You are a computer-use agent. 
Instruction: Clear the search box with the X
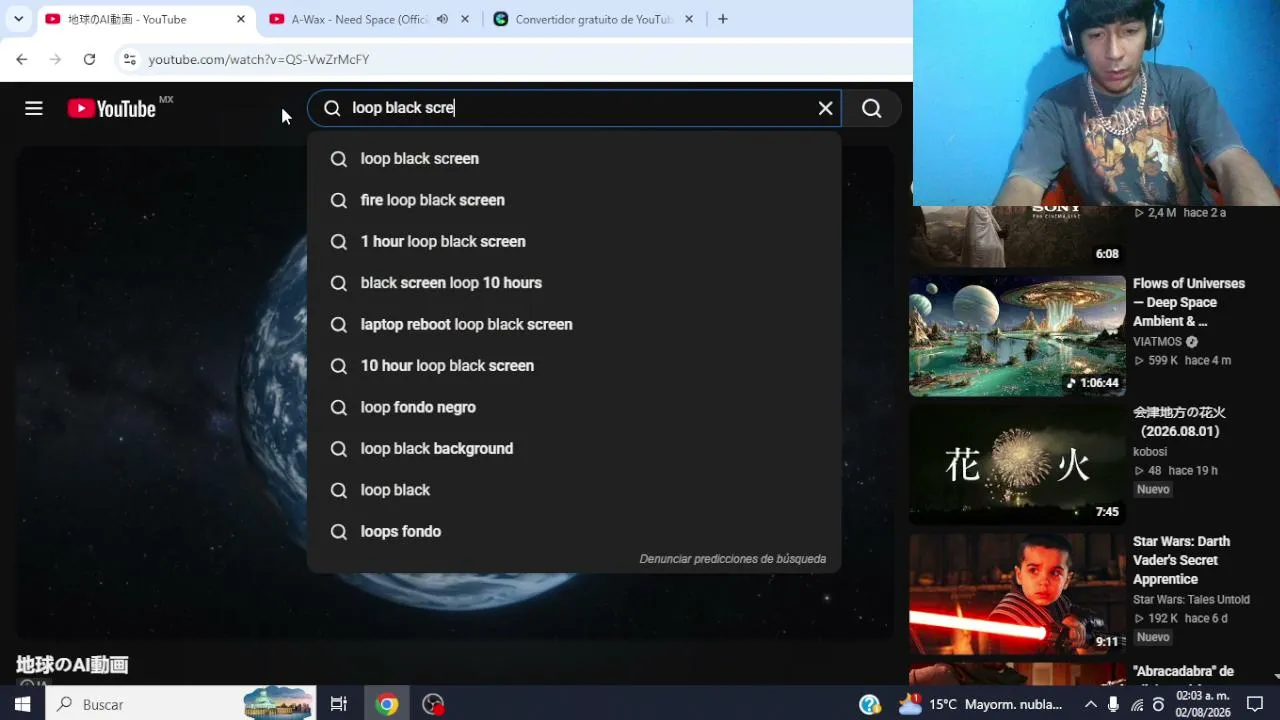click(x=825, y=108)
